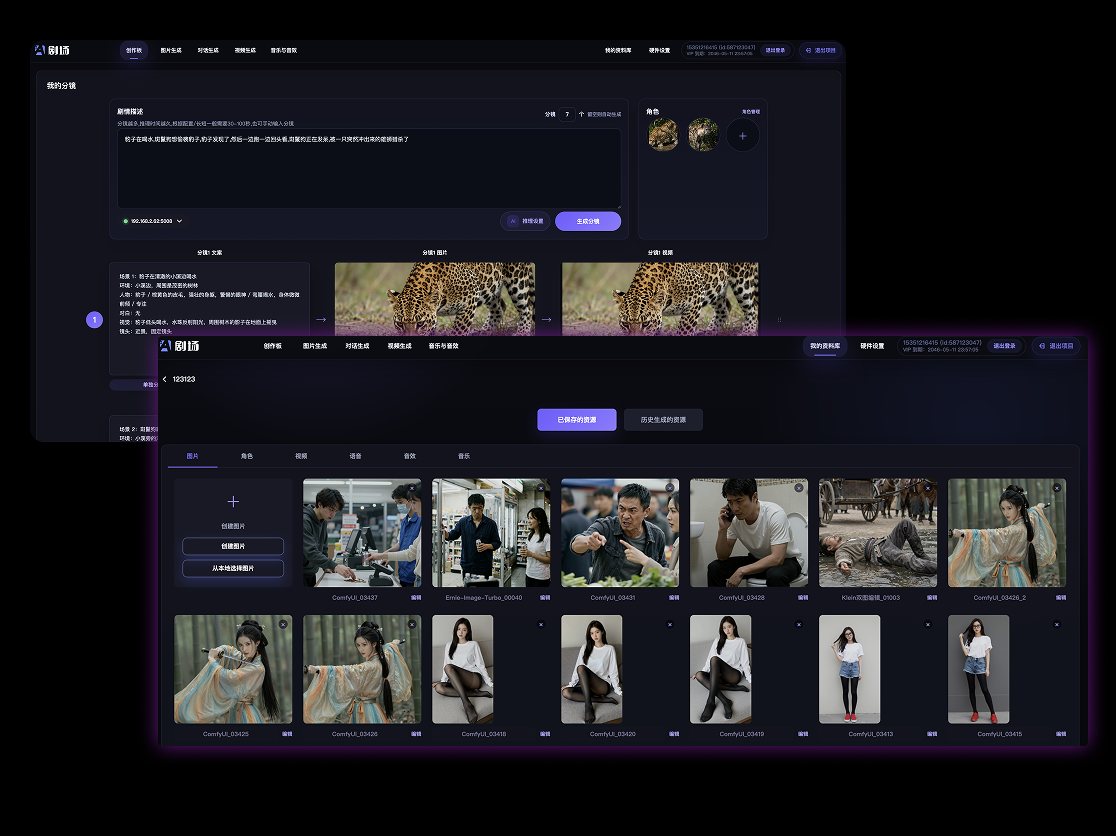Select 我的资料库 in front window
1116x836 pixels.
tap(825, 346)
